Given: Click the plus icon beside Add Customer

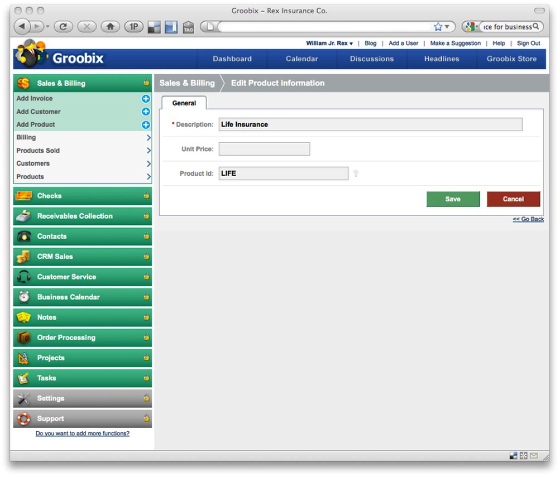Looking at the screenshot, I should coord(146,112).
